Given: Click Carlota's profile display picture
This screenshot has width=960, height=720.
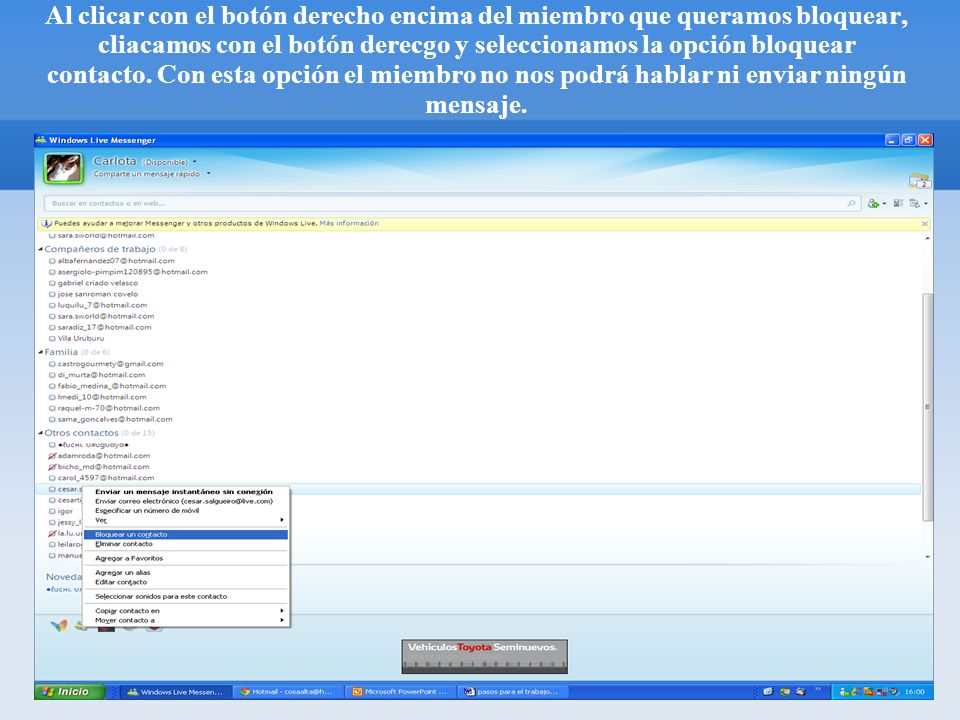Looking at the screenshot, I should click(x=63, y=168).
